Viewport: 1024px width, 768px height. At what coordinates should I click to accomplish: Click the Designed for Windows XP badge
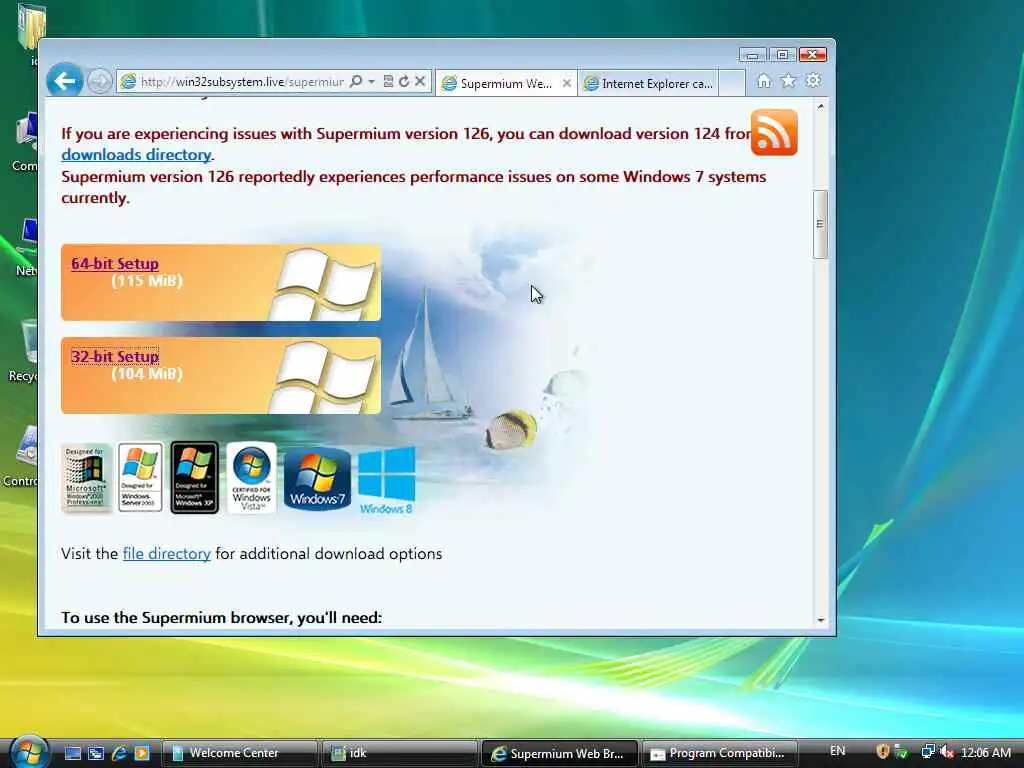click(x=195, y=477)
